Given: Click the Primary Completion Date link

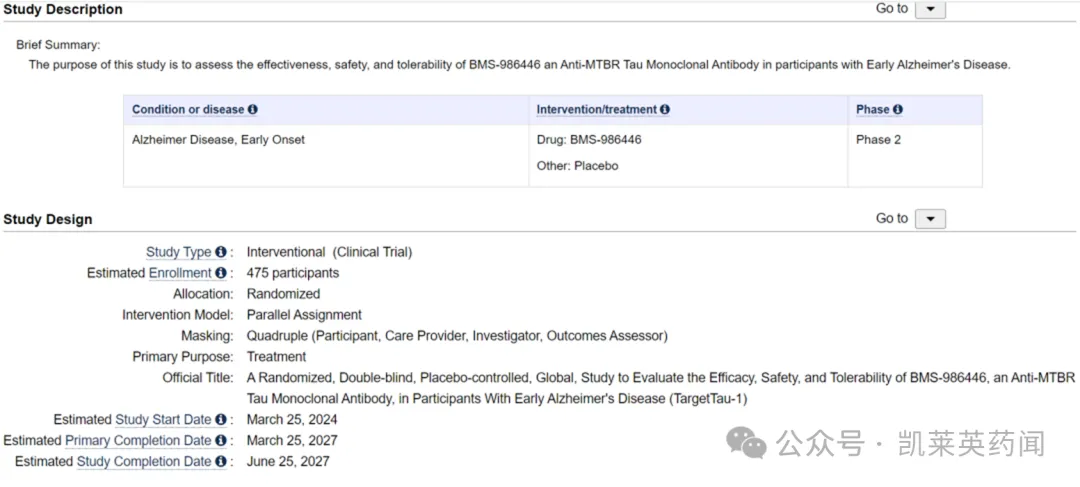Looking at the screenshot, I should click(138, 441).
